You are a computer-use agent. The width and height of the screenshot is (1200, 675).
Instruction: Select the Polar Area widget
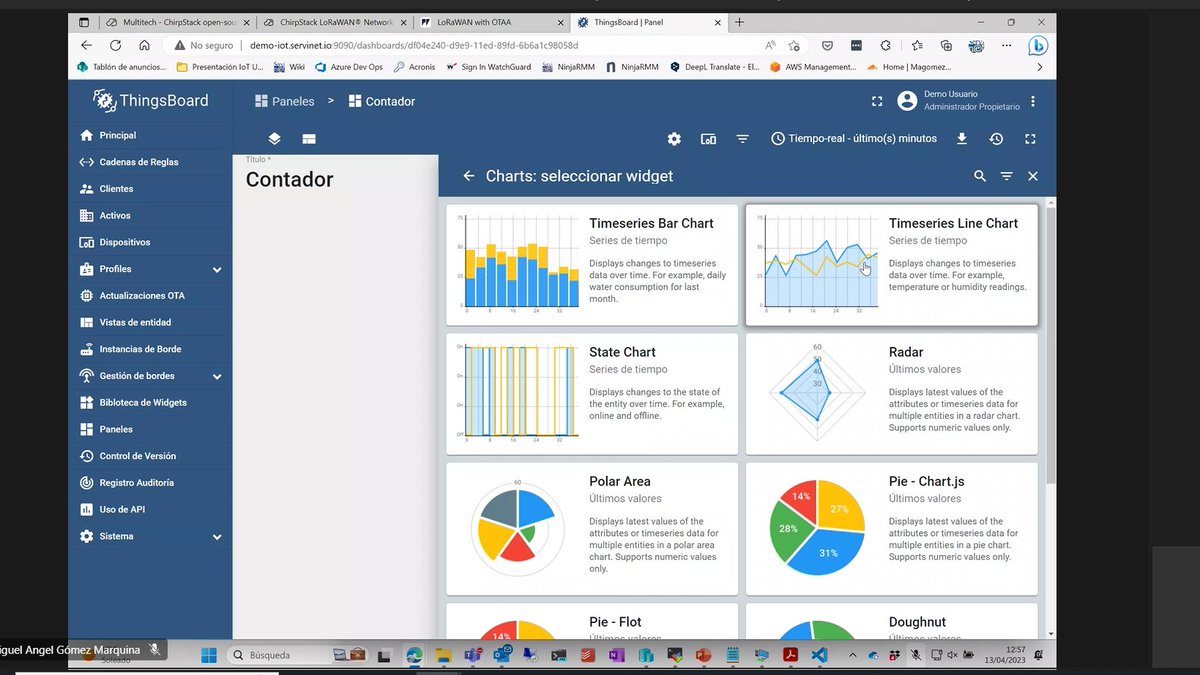[592, 529]
